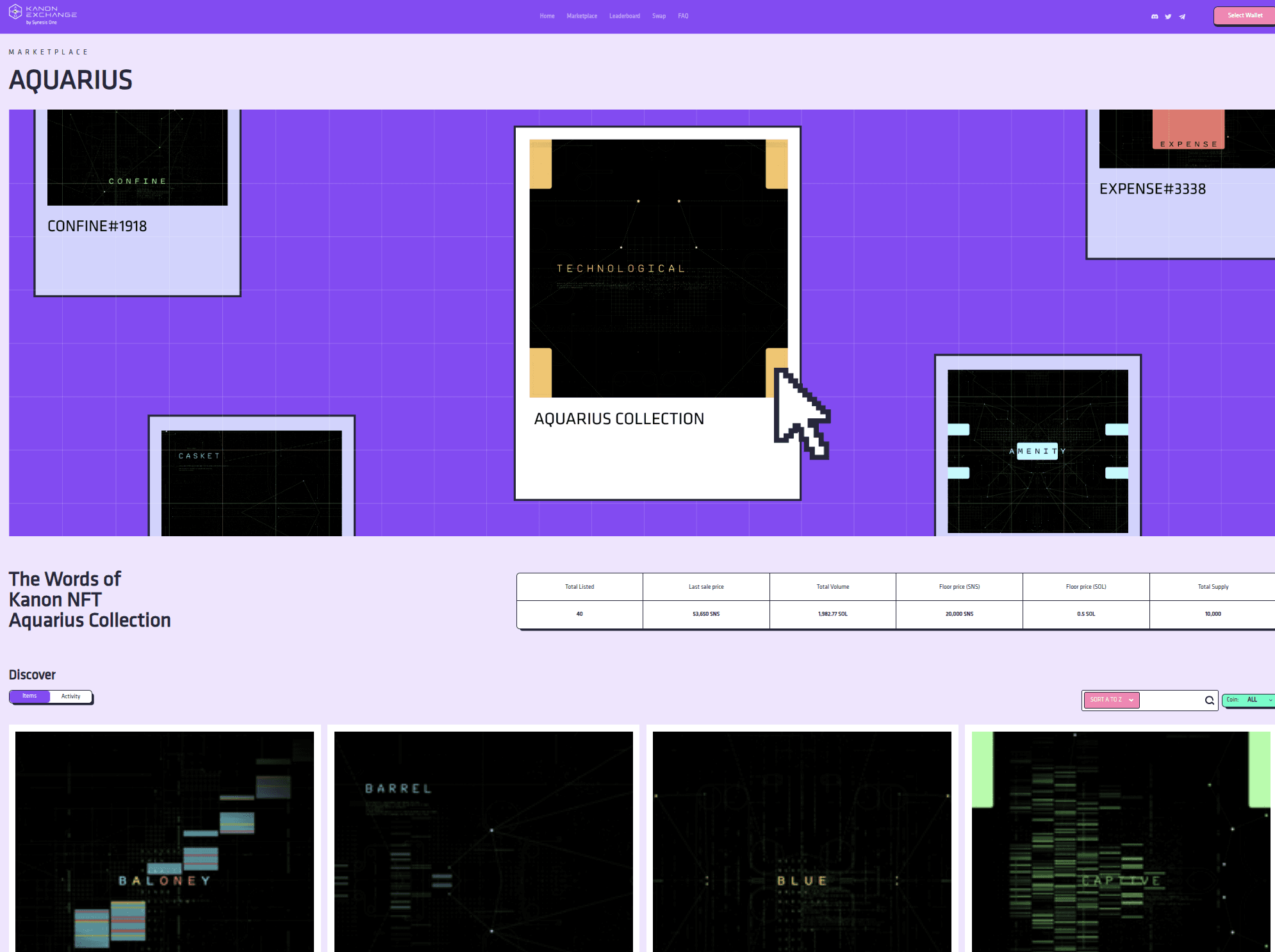Go to the Marketplace nav item

581,16
